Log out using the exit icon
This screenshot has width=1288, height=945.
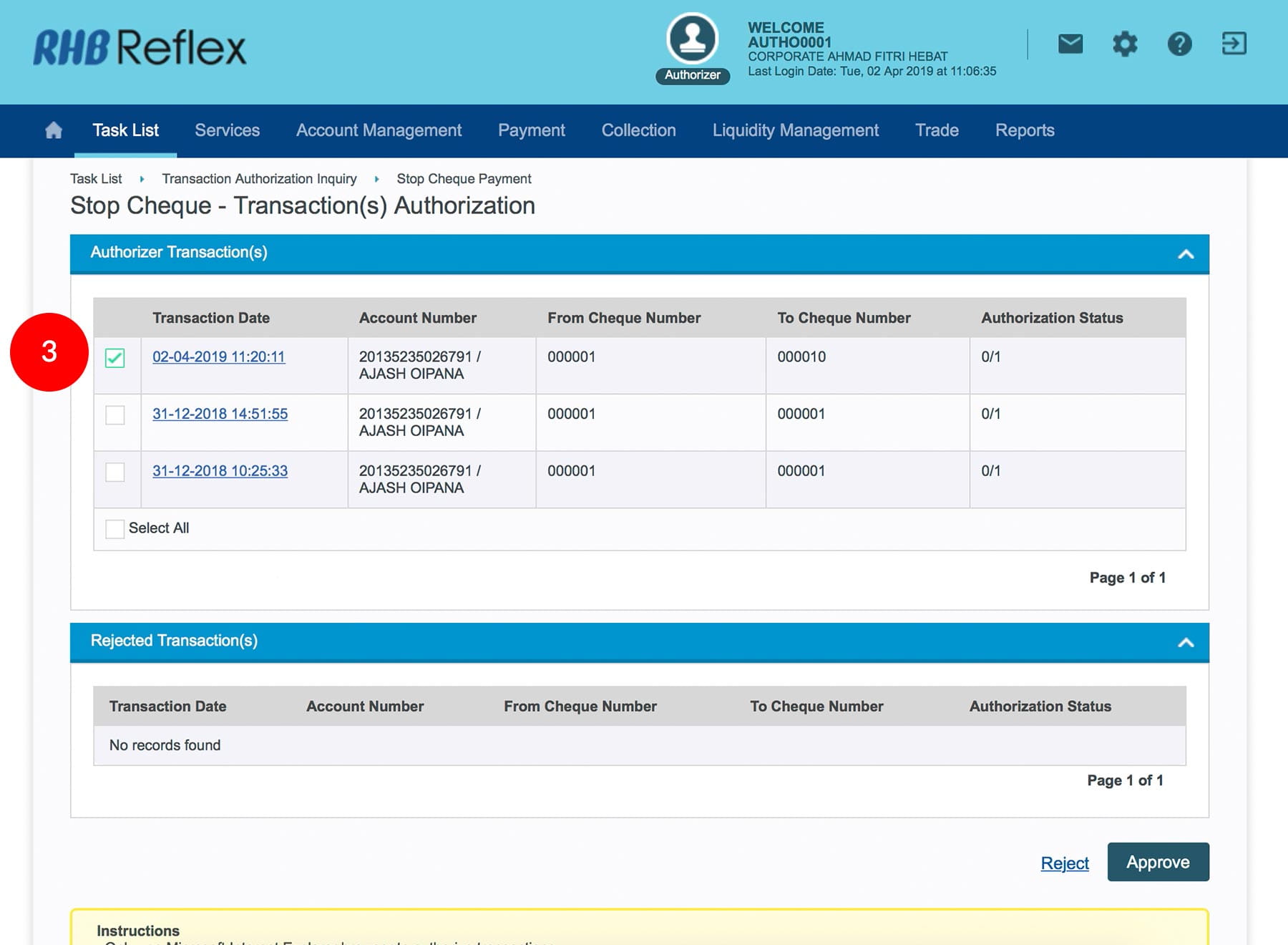pos(1234,44)
